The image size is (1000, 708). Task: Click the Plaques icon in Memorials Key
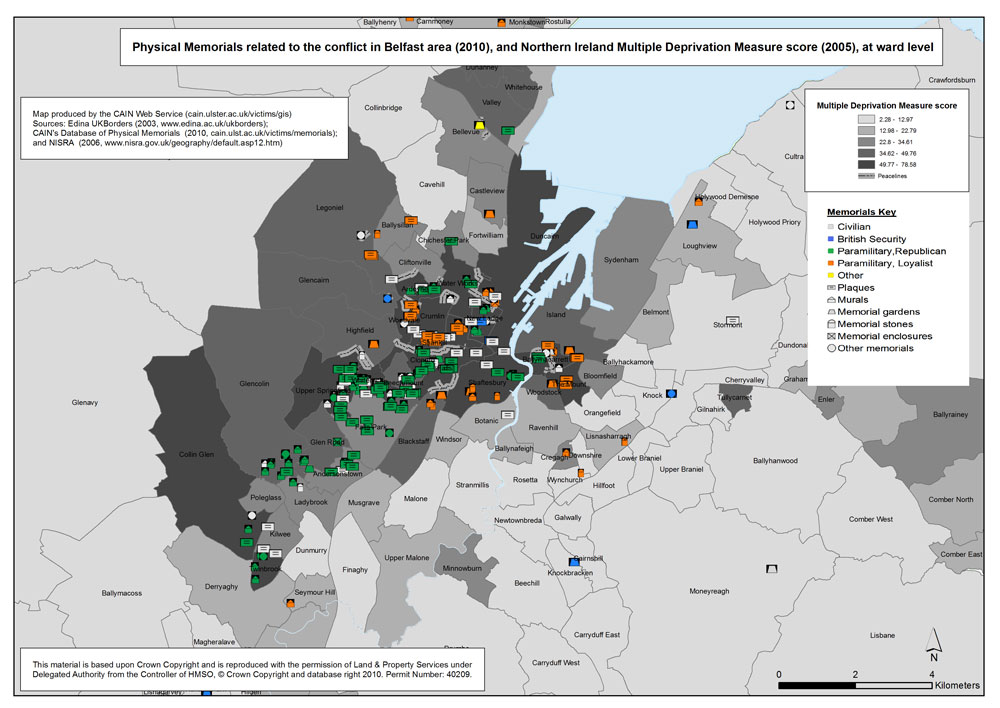tap(830, 288)
